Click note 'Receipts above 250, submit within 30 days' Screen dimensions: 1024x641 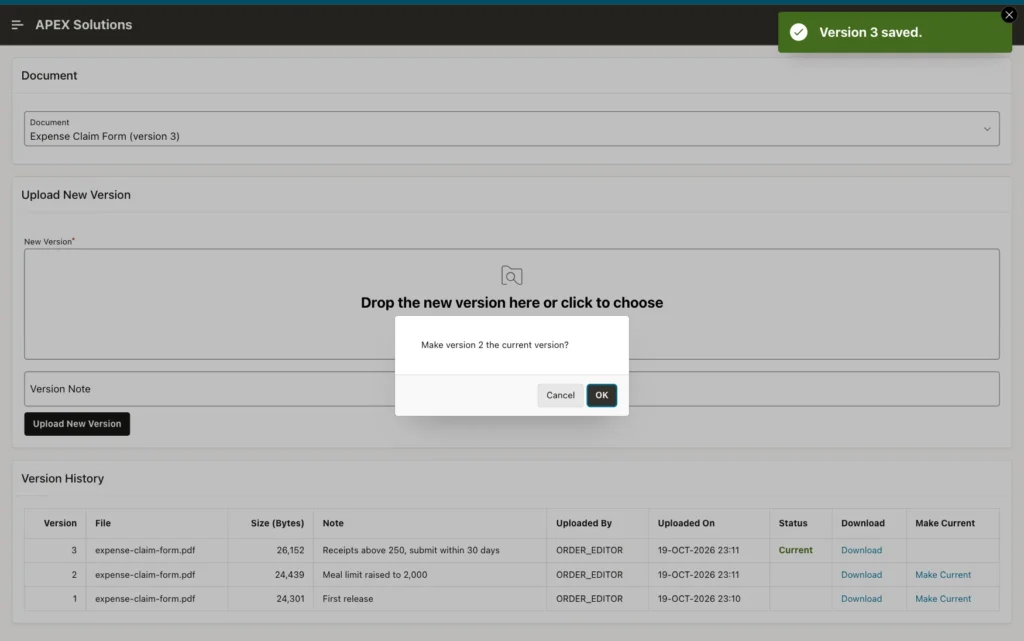[x=410, y=550]
